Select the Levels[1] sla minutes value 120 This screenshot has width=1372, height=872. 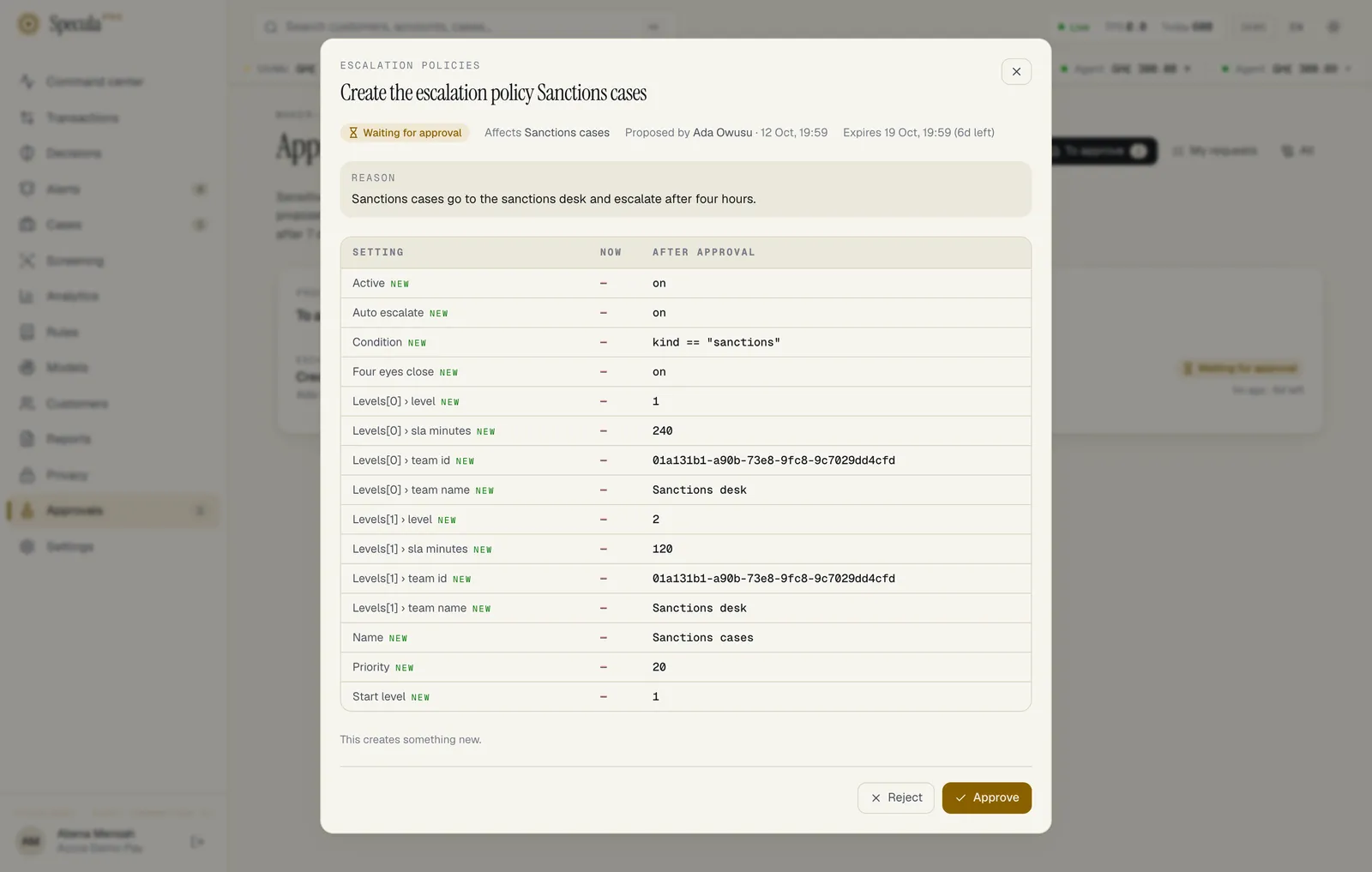662,549
